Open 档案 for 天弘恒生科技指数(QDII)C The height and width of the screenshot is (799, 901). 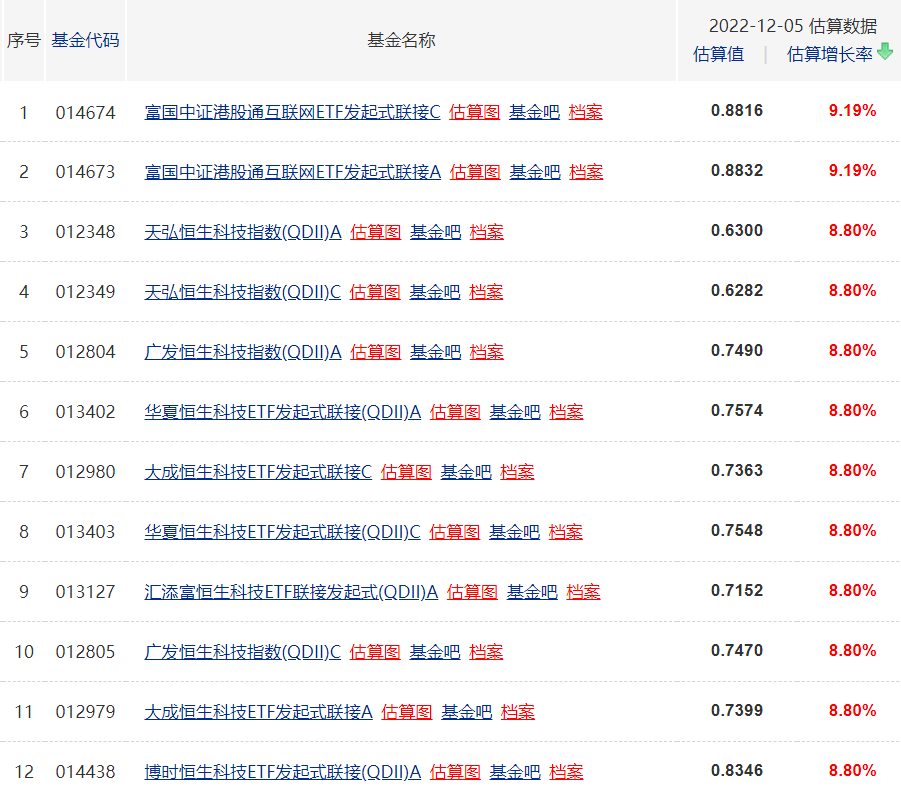point(486,292)
